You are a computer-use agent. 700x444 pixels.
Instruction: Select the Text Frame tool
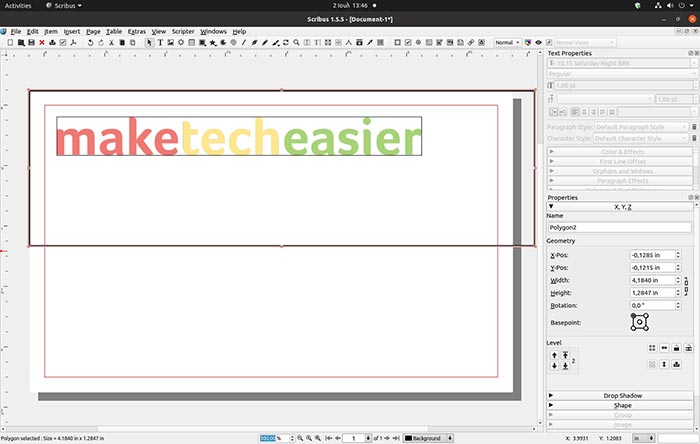point(160,42)
